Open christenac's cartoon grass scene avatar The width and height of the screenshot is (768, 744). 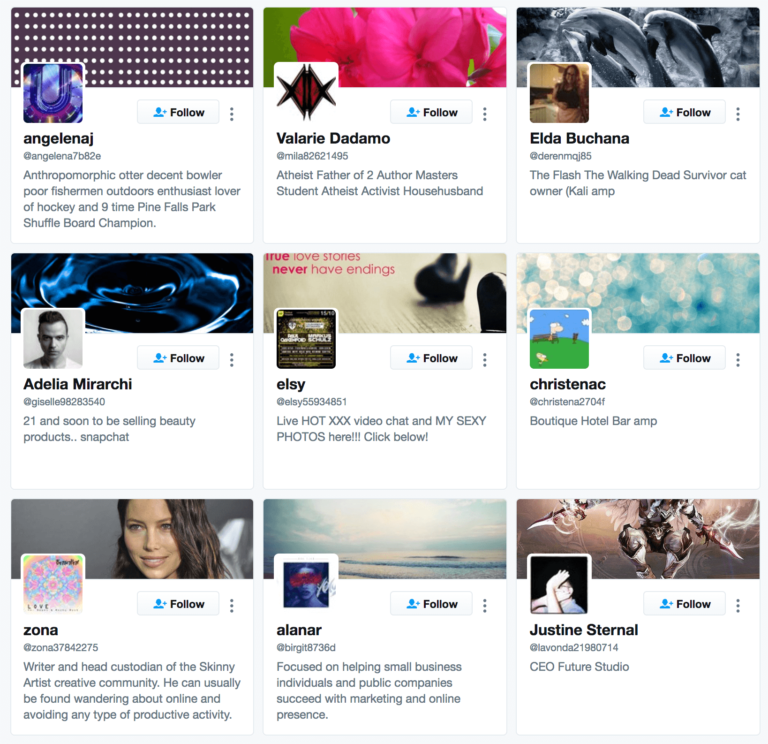(x=559, y=339)
